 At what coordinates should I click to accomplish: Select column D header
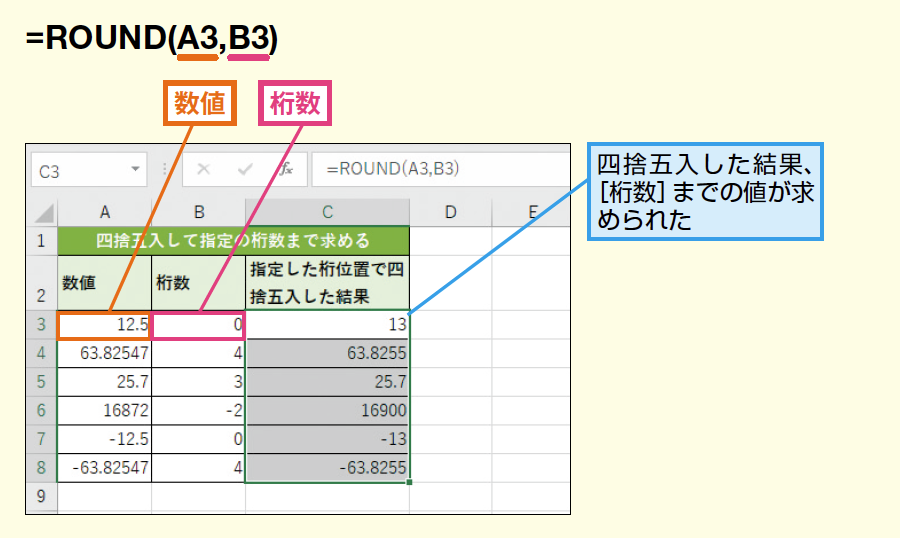450,212
